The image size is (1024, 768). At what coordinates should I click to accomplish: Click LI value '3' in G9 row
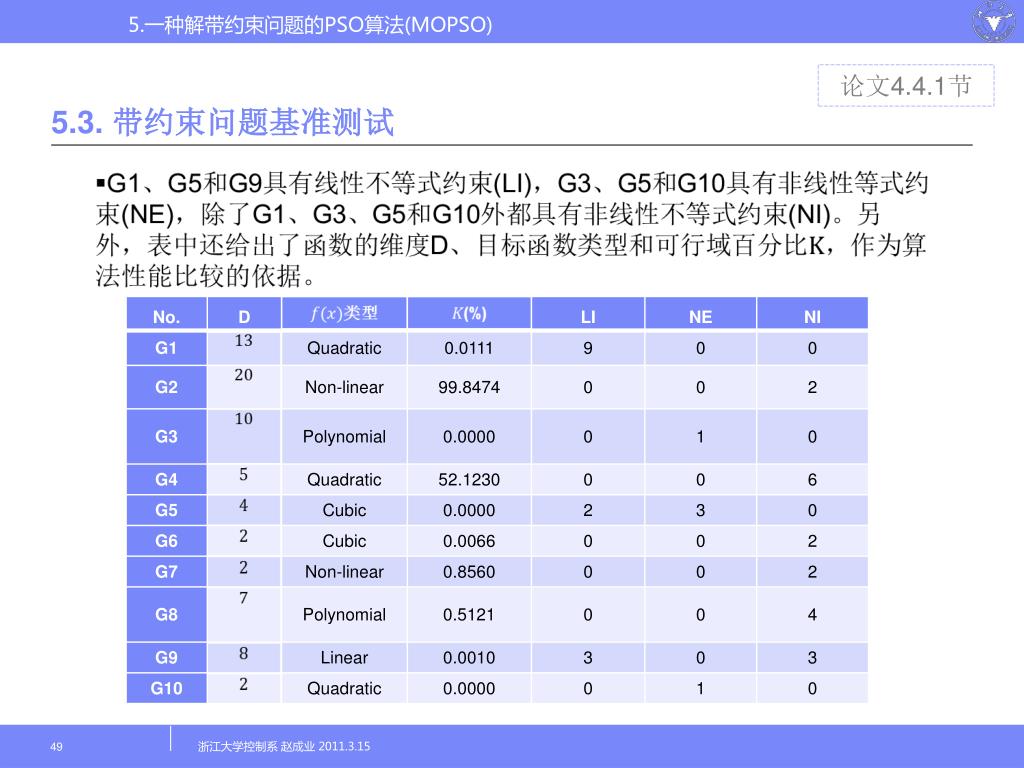pos(588,658)
